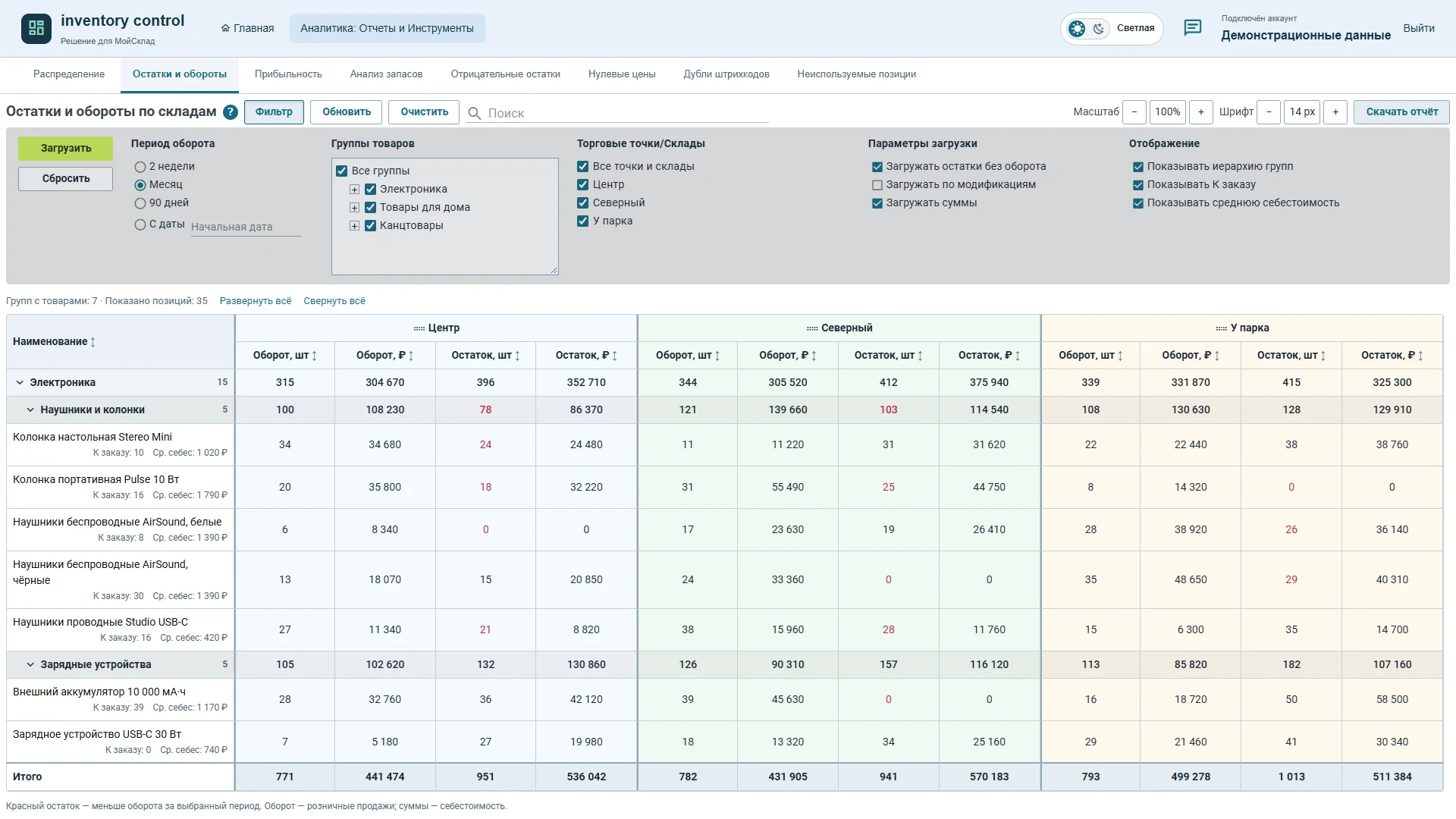Click the search magnifier icon

(475, 113)
